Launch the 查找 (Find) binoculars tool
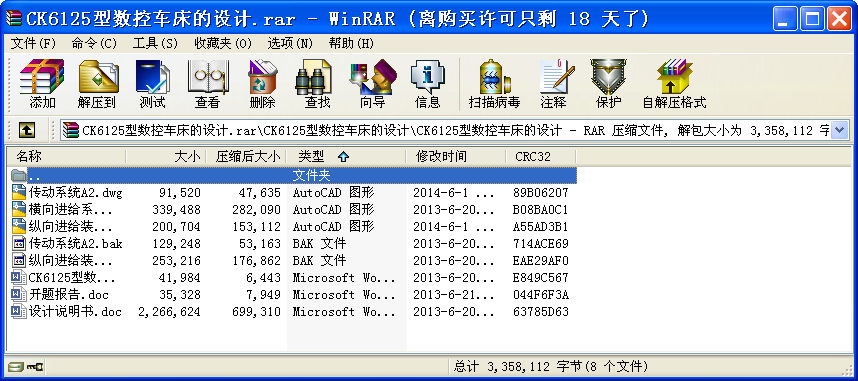The width and height of the screenshot is (858, 381). pyautogui.click(x=317, y=84)
